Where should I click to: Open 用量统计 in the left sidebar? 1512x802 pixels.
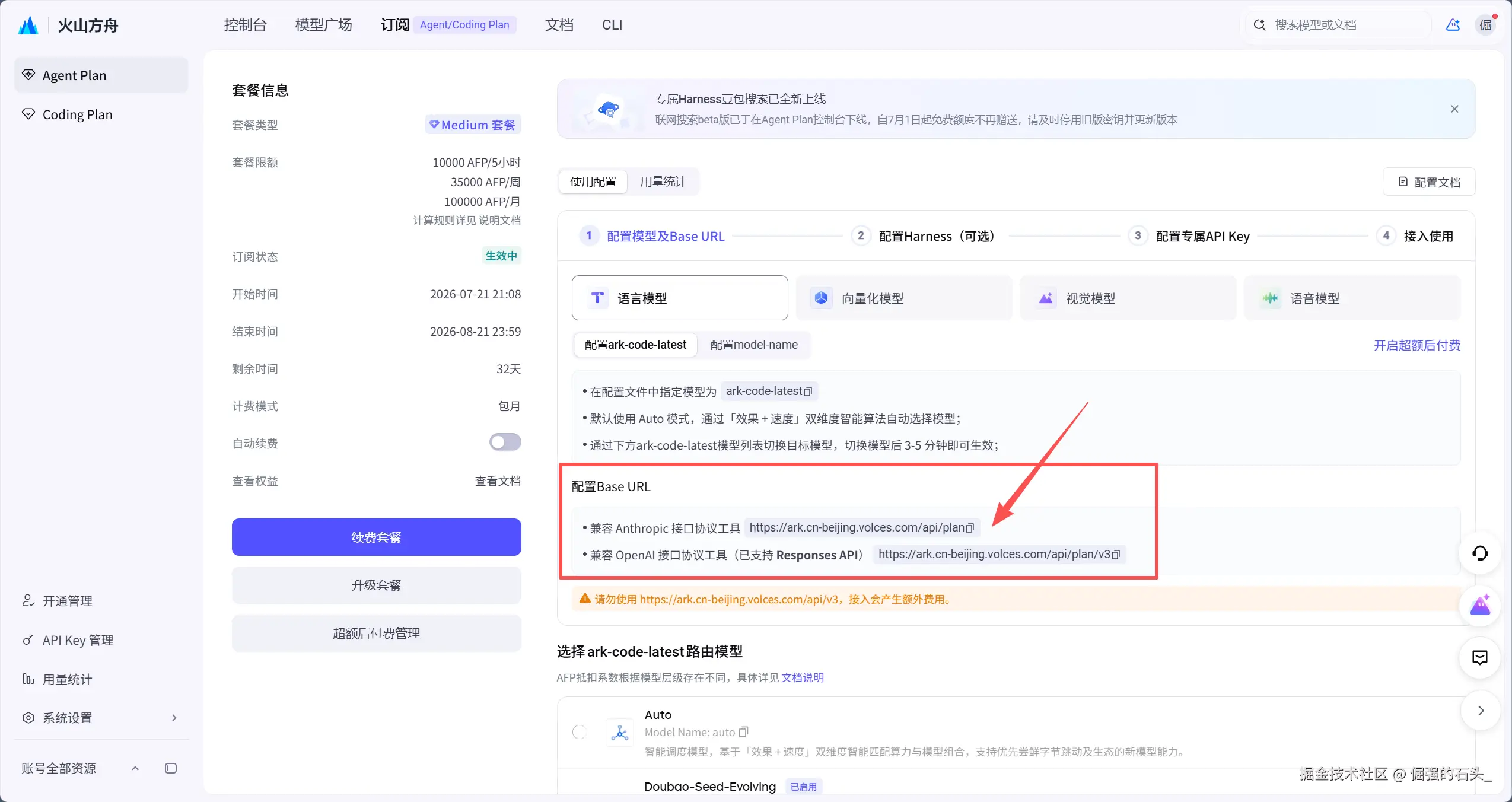(101, 679)
